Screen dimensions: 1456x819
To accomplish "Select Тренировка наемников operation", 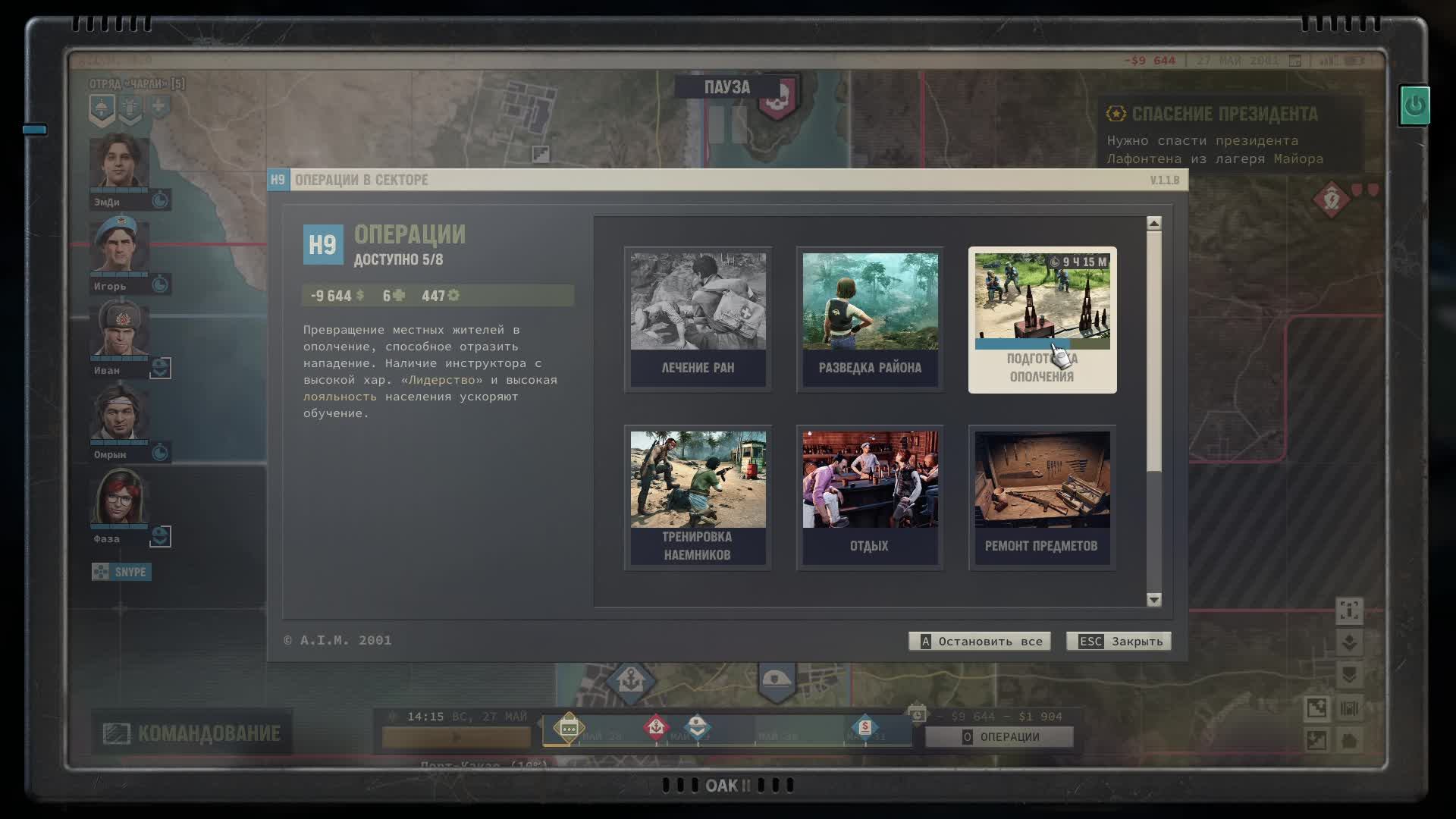I will pos(698,497).
